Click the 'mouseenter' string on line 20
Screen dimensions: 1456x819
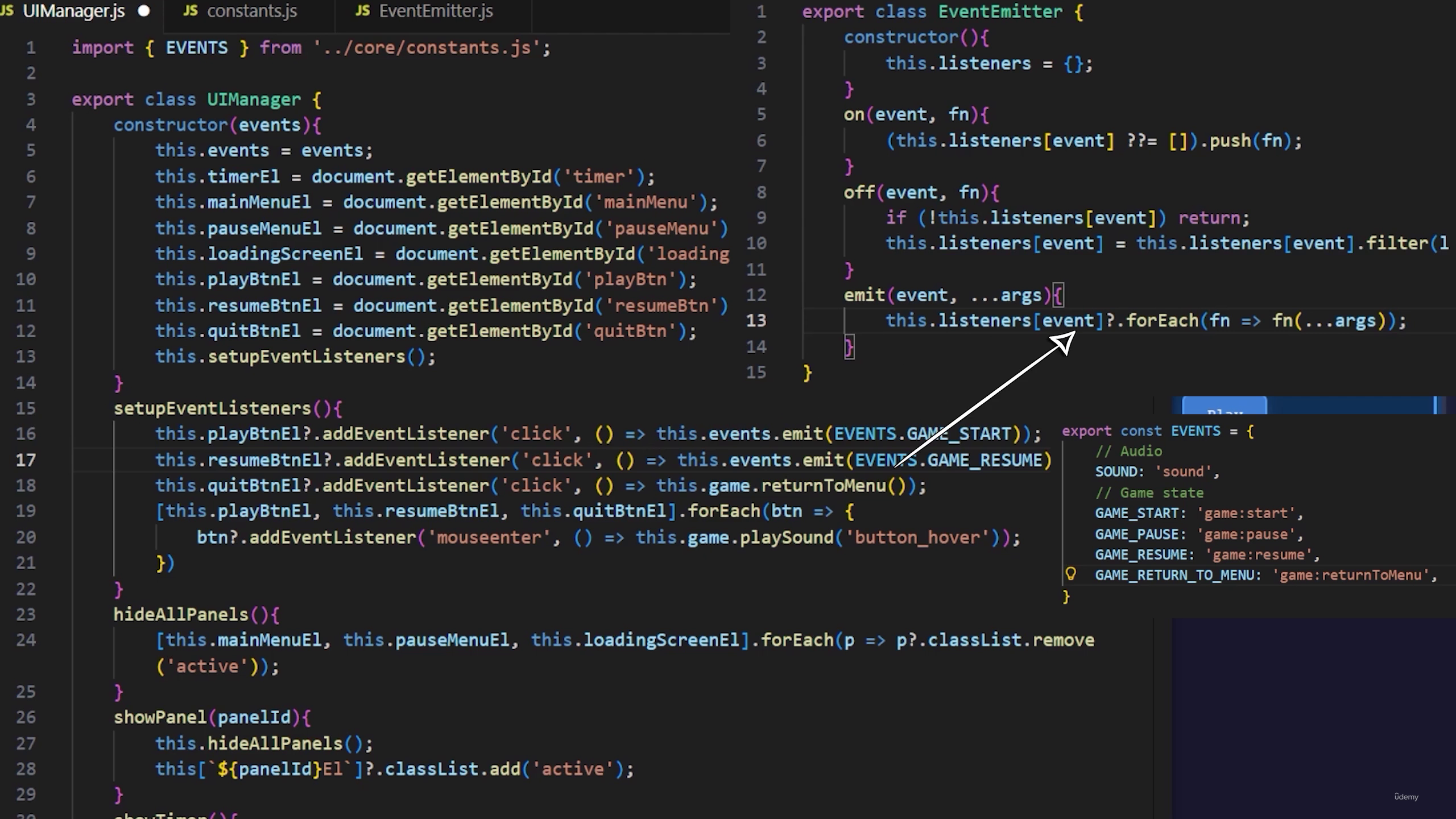coord(489,537)
